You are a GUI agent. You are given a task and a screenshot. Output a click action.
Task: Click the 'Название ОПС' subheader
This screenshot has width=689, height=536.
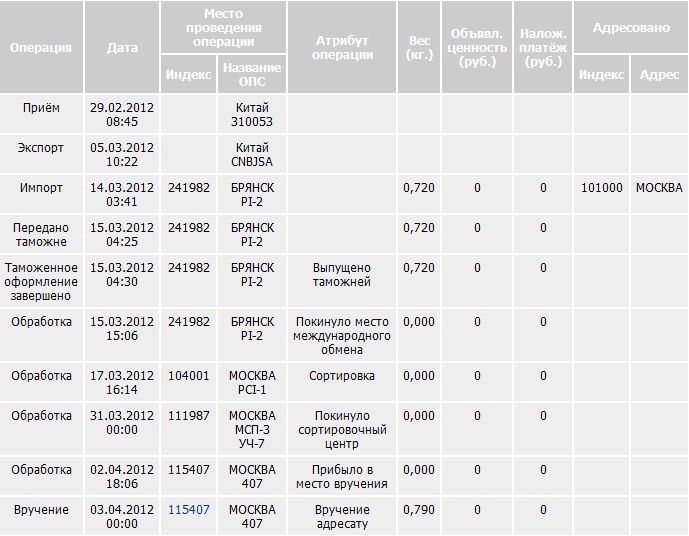(x=252, y=74)
